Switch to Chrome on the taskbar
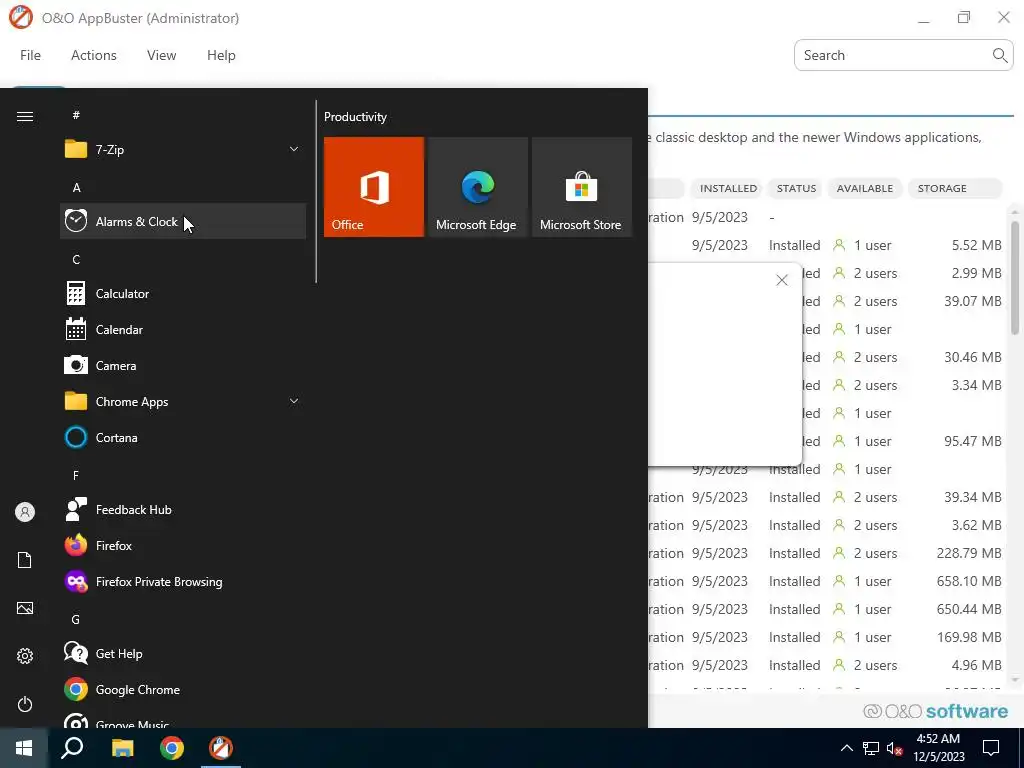1024x768 pixels. 172,748
